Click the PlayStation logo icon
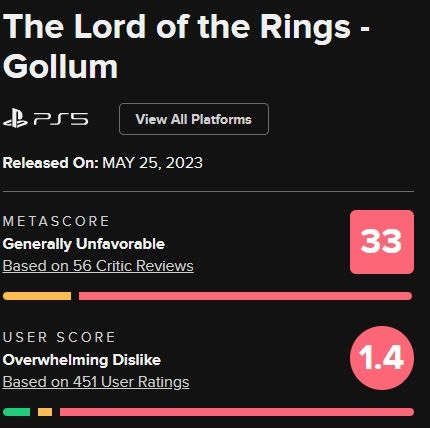This screenshot has width=430, height=428. coord(15,119)
